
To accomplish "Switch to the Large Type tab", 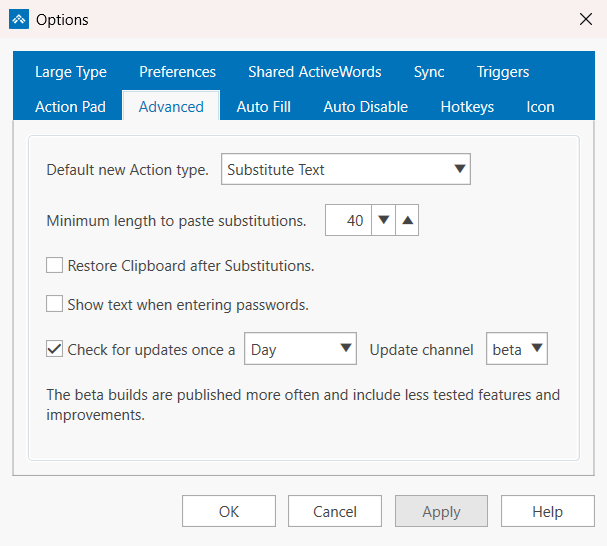I will point(71,72).
